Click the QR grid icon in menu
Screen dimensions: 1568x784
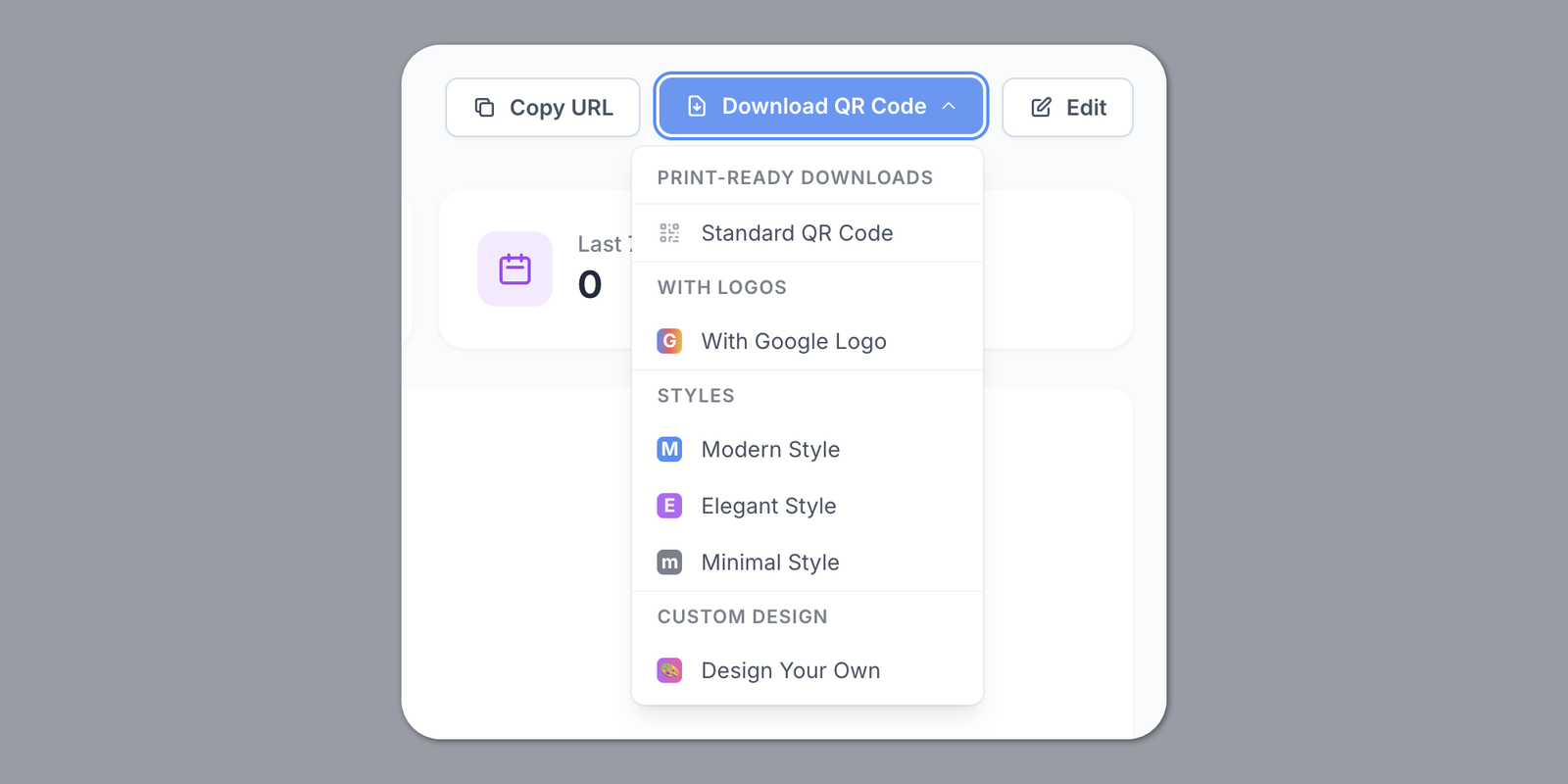(x=669, y=233)
